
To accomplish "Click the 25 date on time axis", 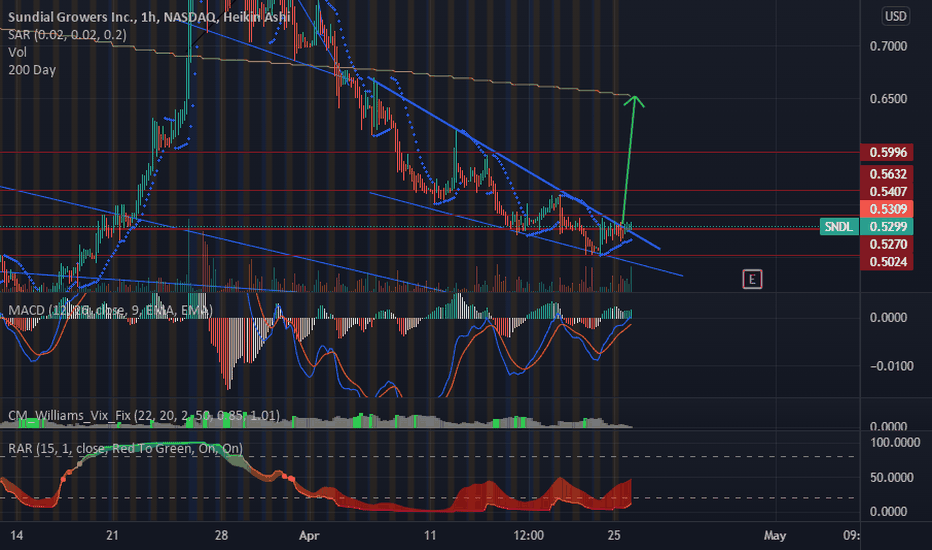I will point(614,535).
